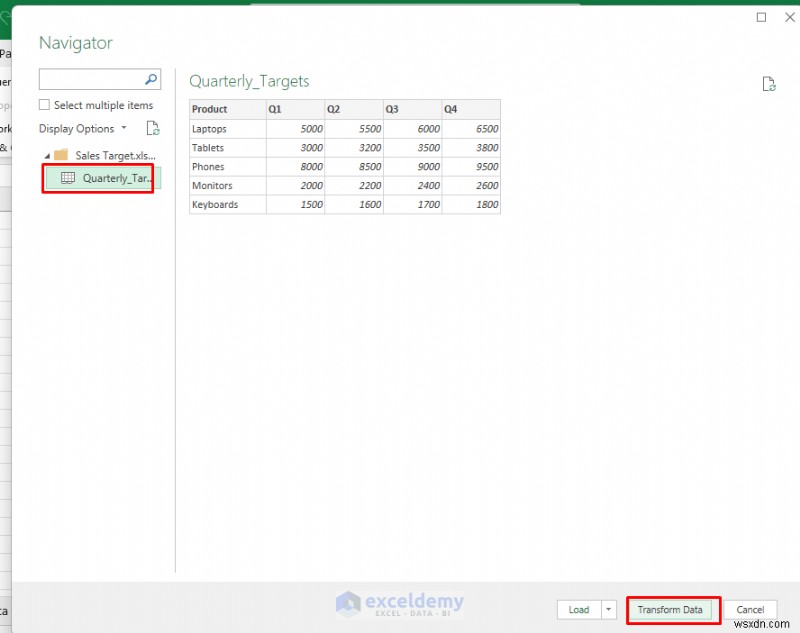800x633 pixels.
Task: Click Laptops Q1 value 5000
Action: pyautogui.click(x=311, y=129)
